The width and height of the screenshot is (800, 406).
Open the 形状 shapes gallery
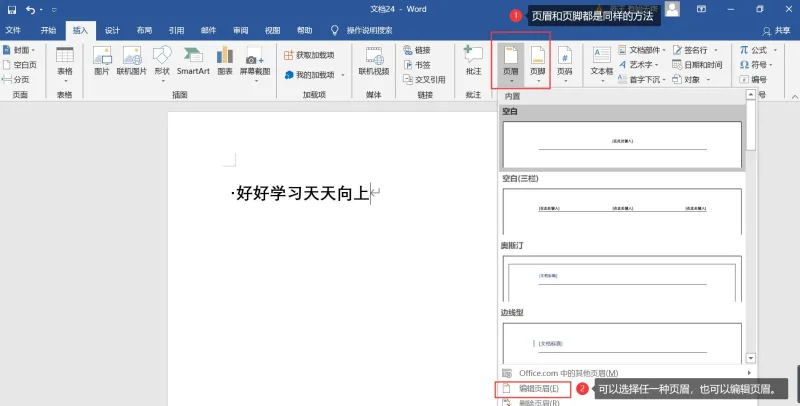[x=162, y=64]
